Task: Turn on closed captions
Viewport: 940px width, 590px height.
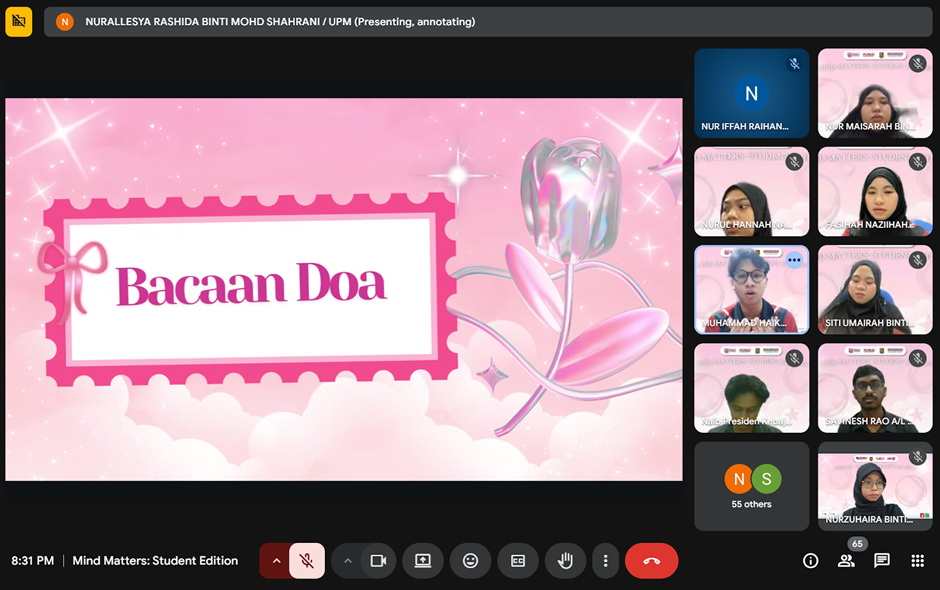Action: pyautogui.click(x=518, y=561)
